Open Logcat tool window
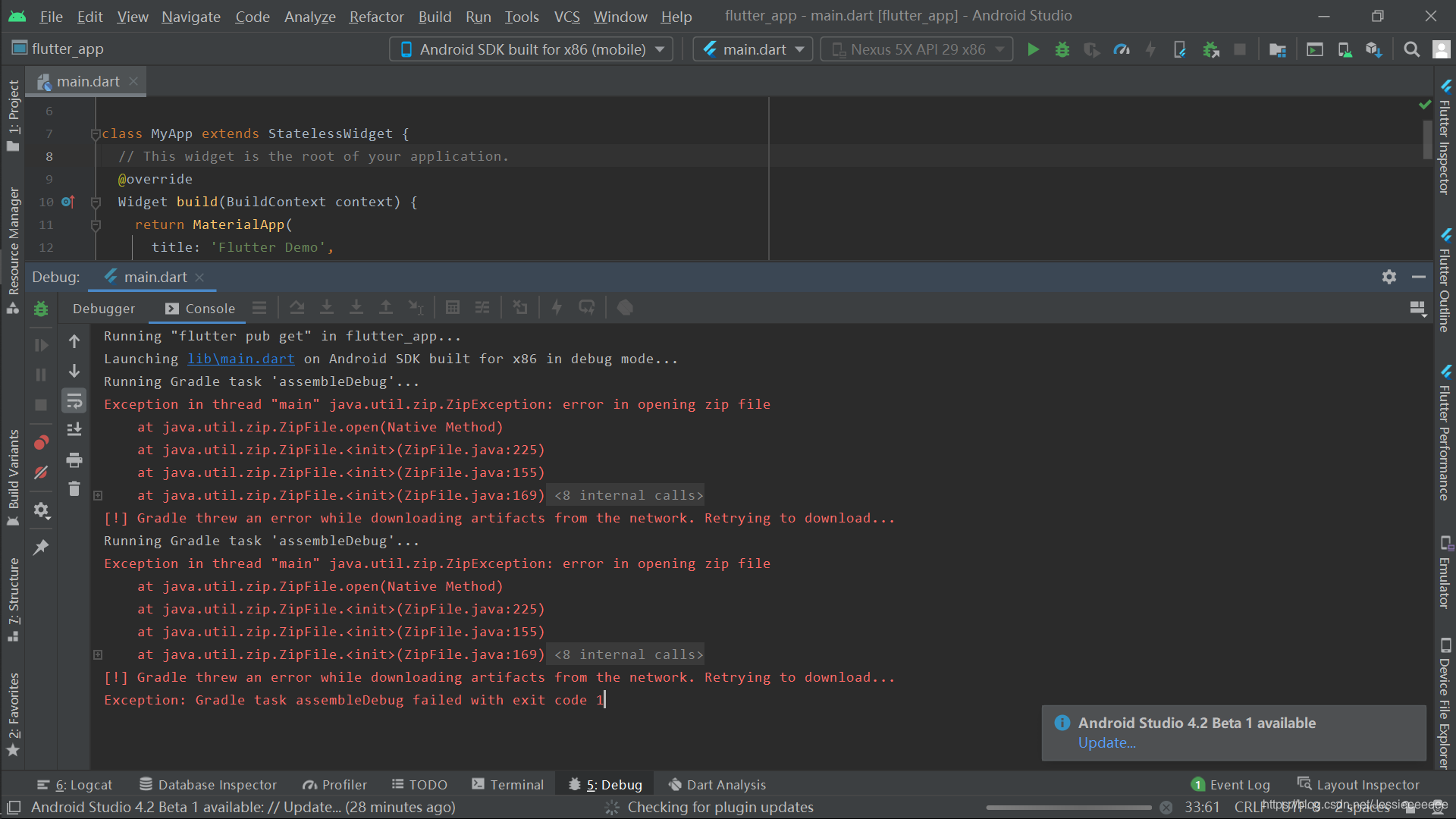Image resolution: width=1456 pixels, height=819 pixels. [74, 785]
